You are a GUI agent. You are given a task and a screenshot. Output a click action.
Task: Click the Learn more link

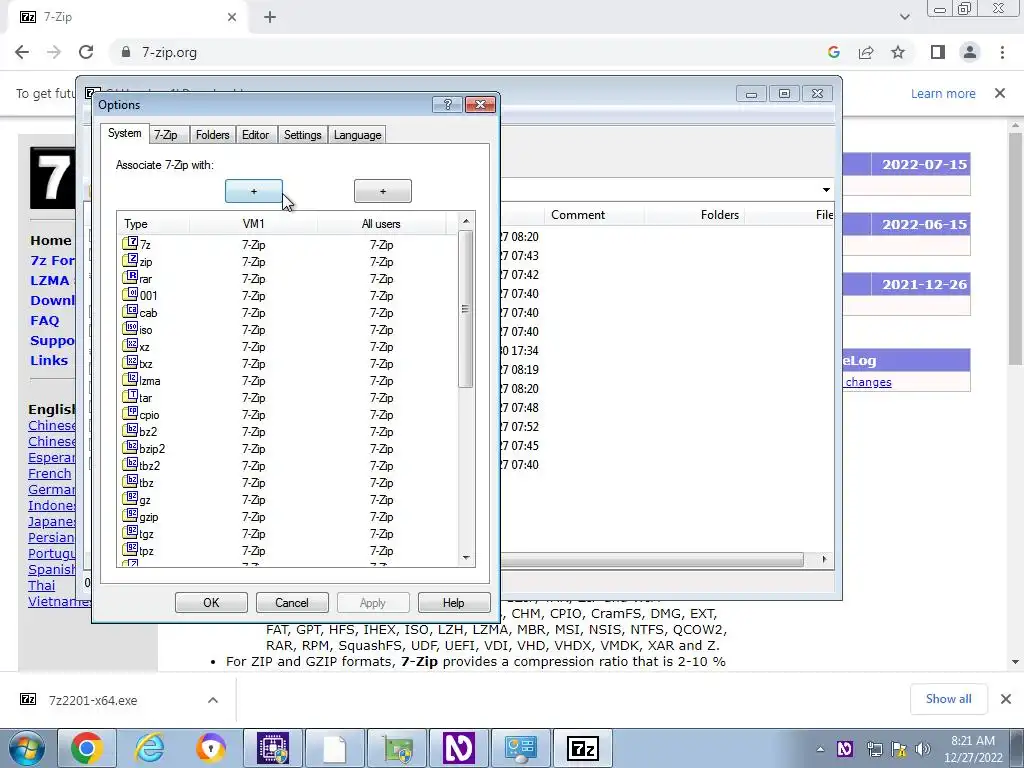click(x=943, y=93)
